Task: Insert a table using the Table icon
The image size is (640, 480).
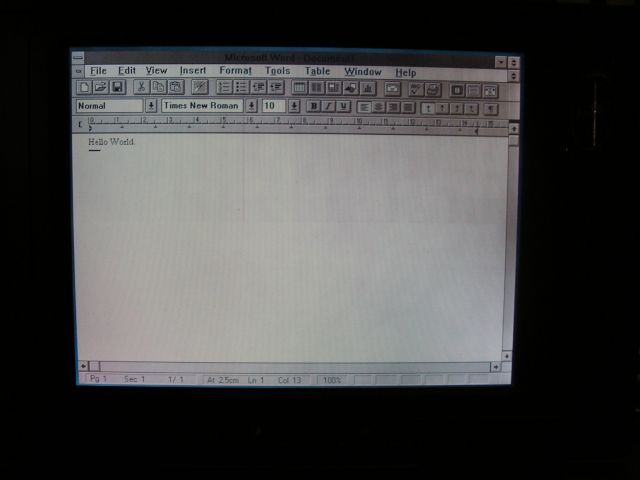Action: pos(299,88)
